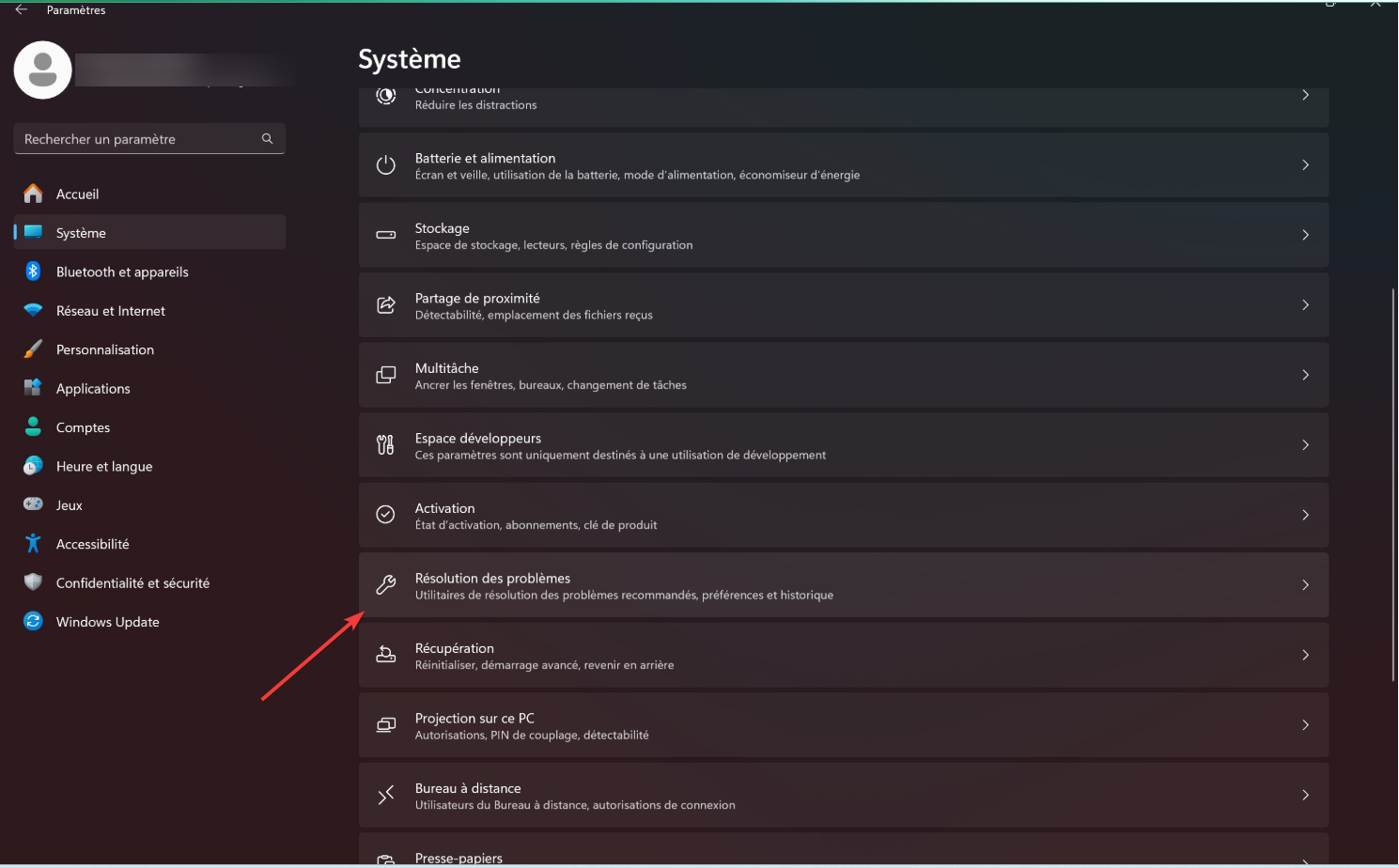Click the Bluetooth icon in sidebar

pos(33,271)
